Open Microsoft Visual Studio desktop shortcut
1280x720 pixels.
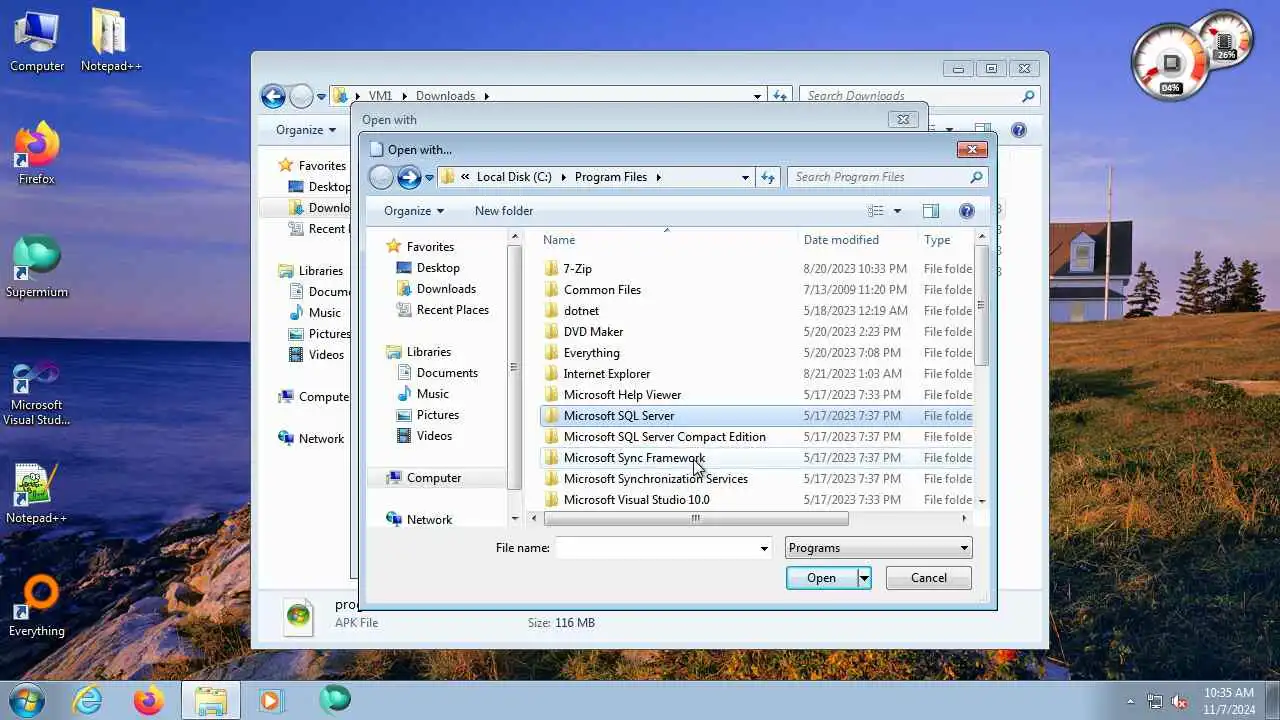click(37, 393)
